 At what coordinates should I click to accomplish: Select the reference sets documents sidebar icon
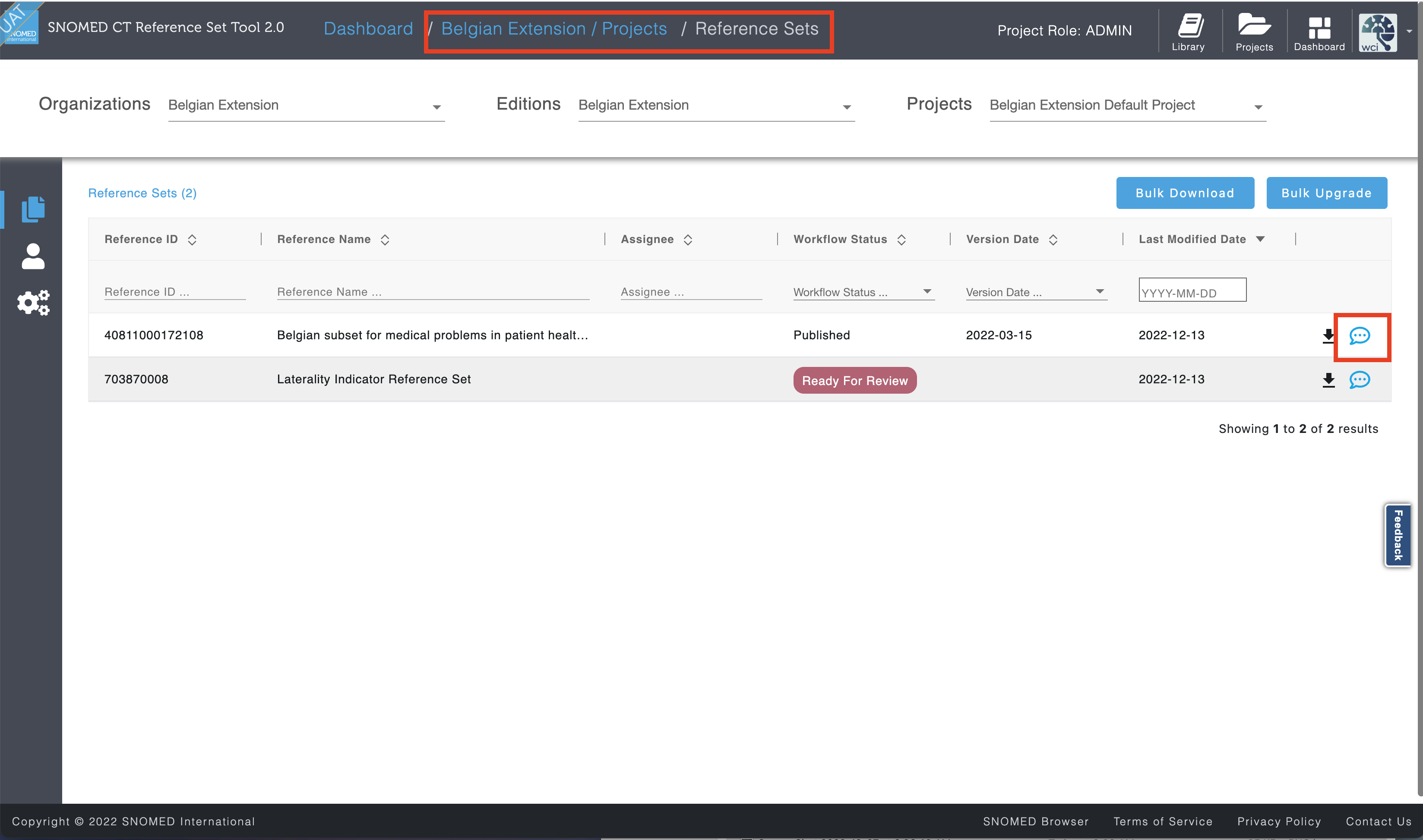coord(33,209)
